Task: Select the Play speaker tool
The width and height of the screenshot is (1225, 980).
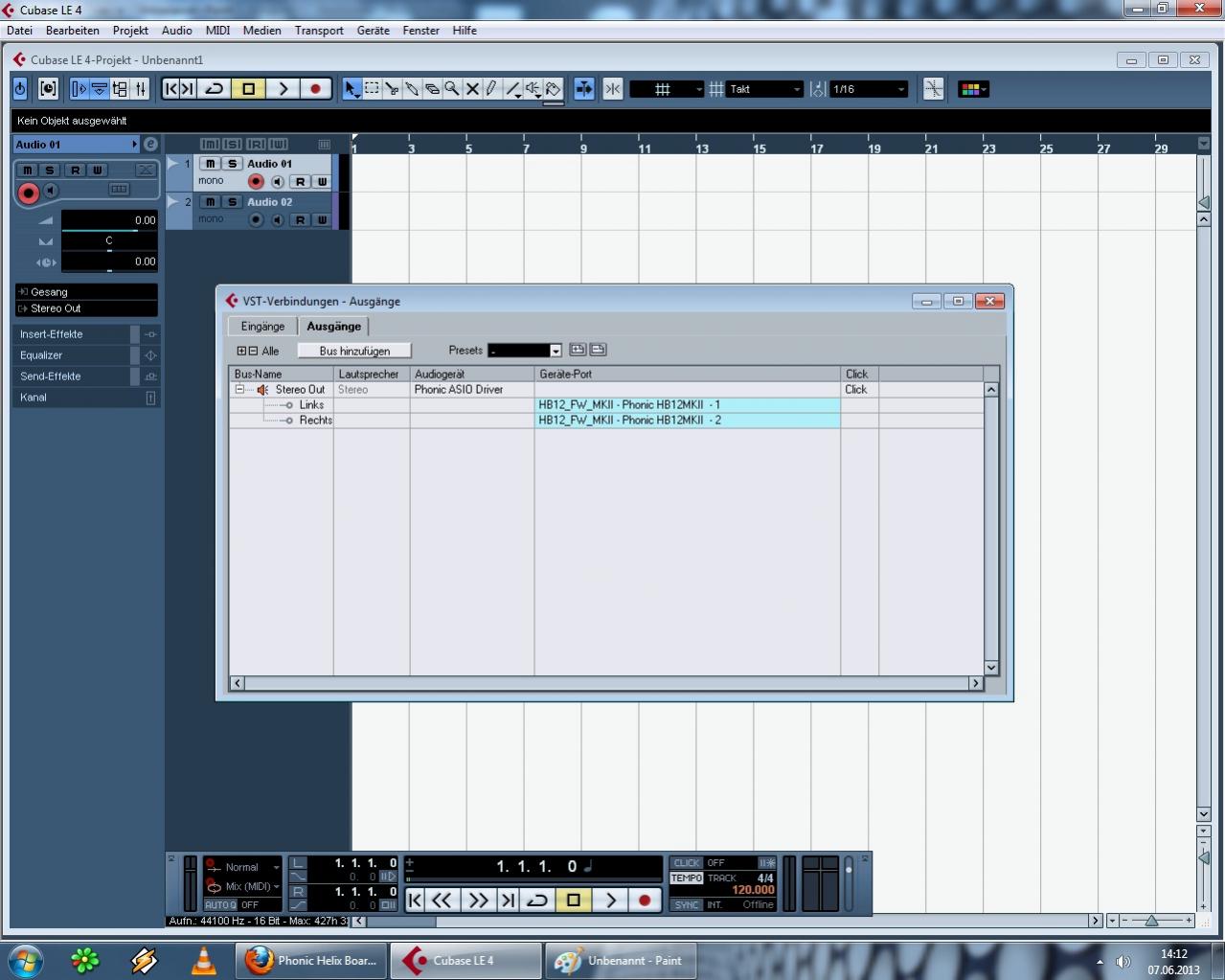Action: [x=533, y=89]
